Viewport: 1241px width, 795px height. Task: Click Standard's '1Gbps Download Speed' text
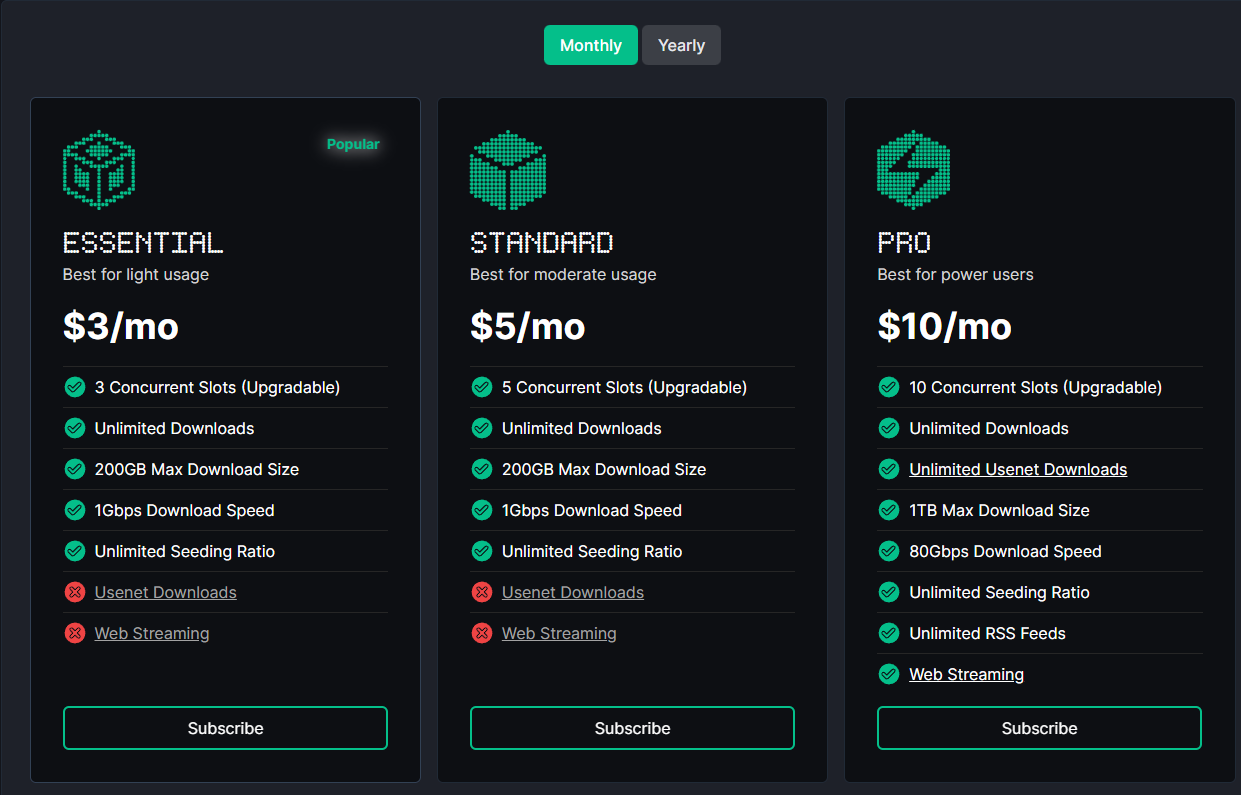pos(591,510)
